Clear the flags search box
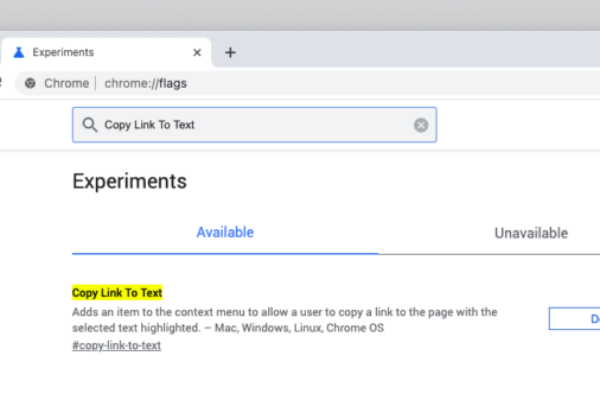The height and width of the screenshot is (400, 600). point(421,125)
